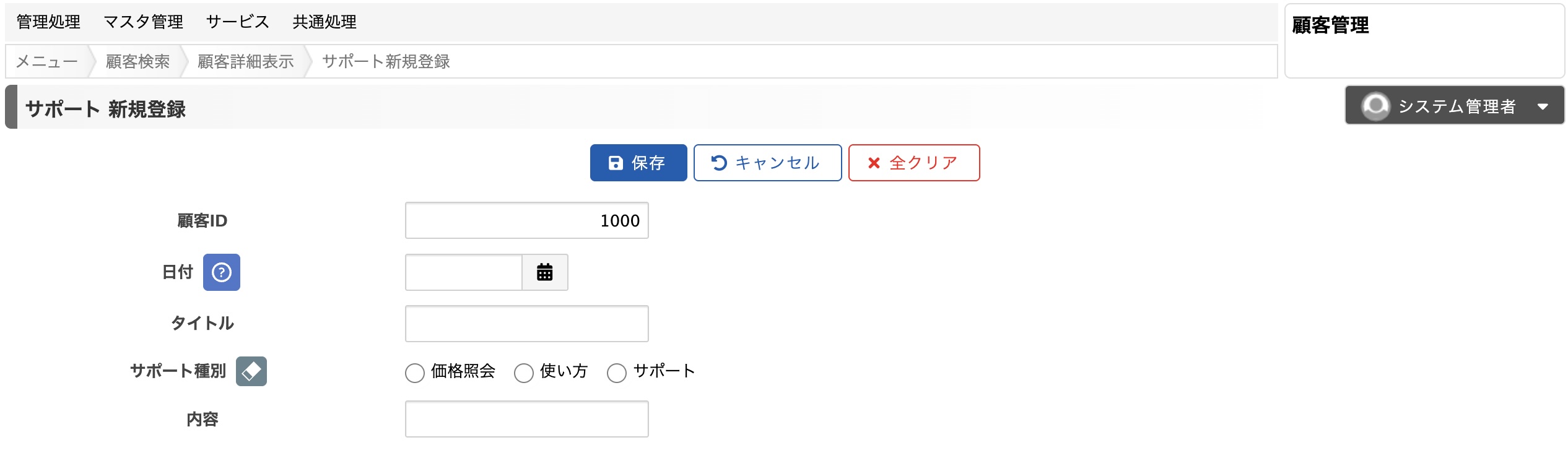Open the サービス menu
The height and width of the screenshot is (466, 1568).
click(x=238, y=22)
